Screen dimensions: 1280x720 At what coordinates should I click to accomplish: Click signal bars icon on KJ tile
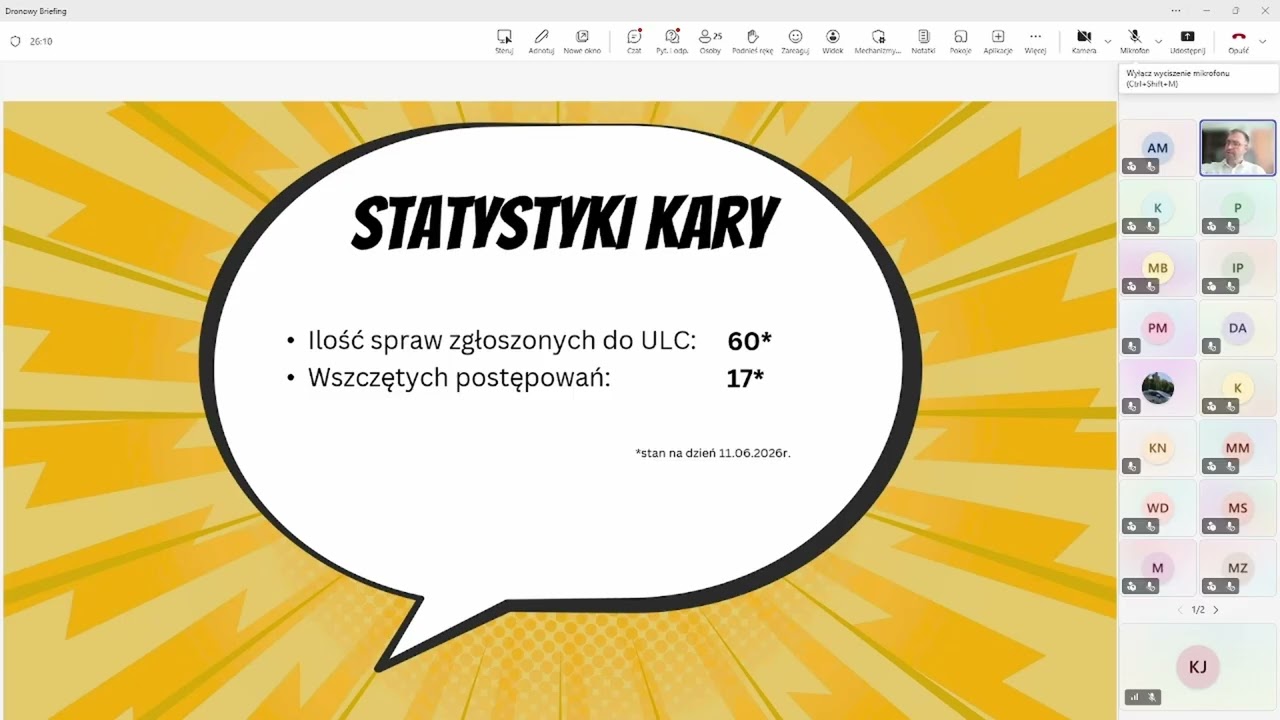click(1134, 697)
